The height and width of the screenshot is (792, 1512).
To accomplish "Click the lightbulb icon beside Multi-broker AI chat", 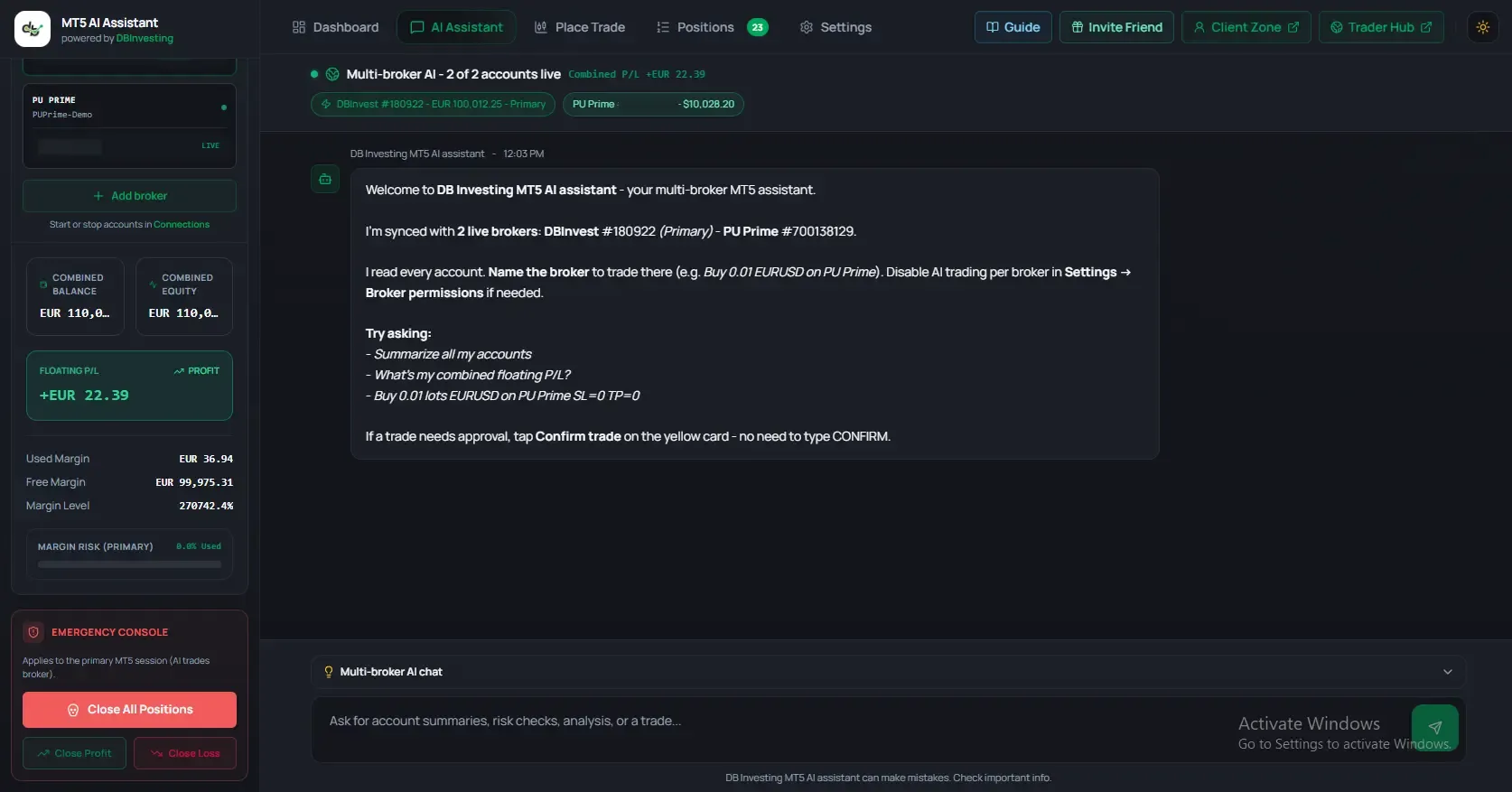I will point(329,672).
